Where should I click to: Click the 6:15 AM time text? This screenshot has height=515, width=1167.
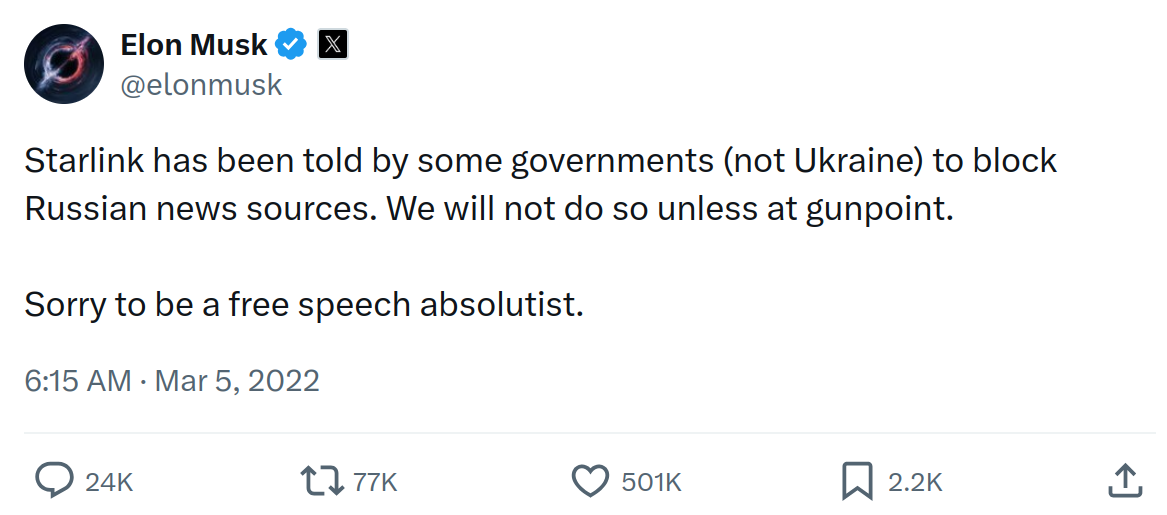(x=78, y=381)
